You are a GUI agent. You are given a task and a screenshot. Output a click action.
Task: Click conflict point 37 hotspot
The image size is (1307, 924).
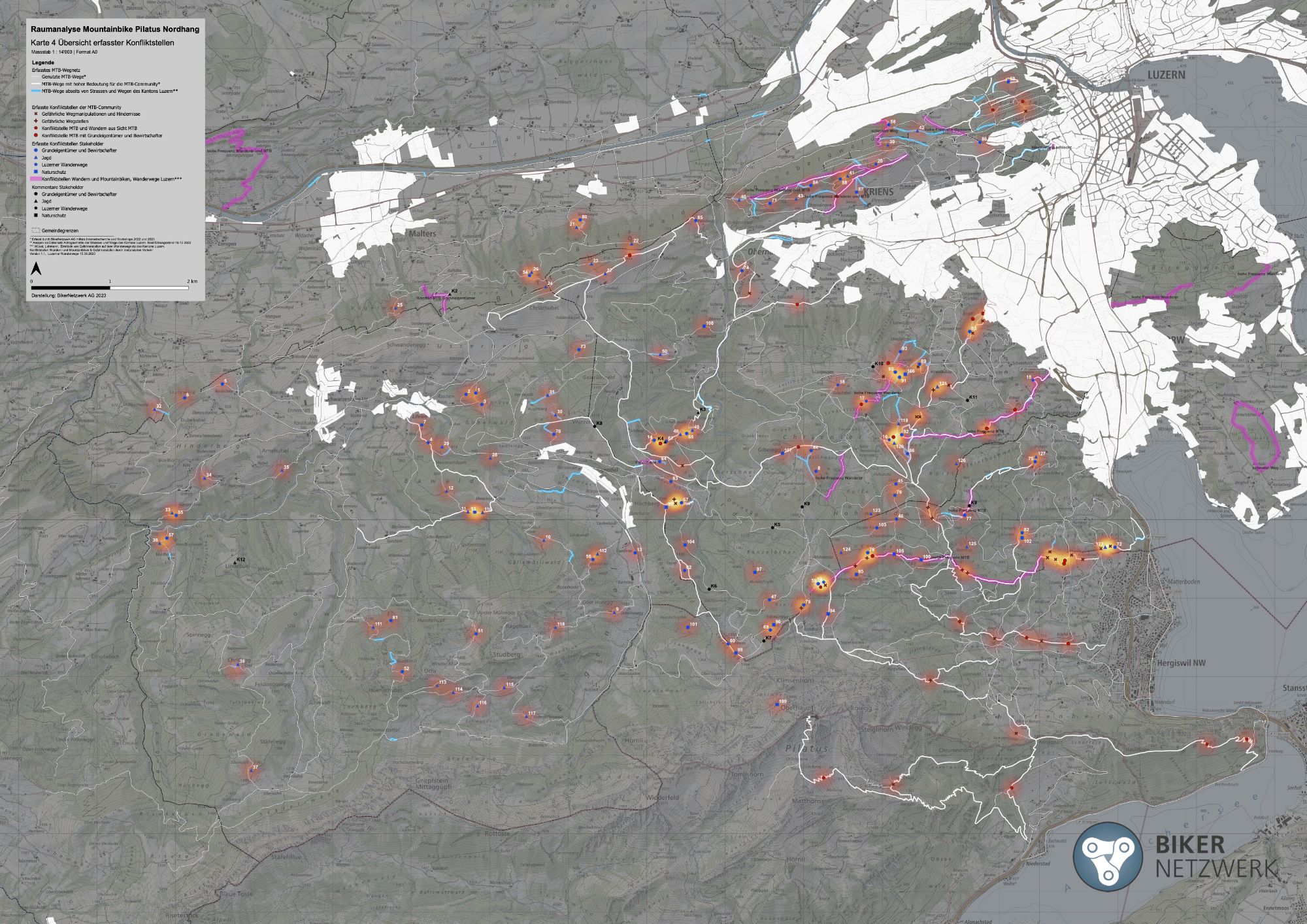pos(250,772)
